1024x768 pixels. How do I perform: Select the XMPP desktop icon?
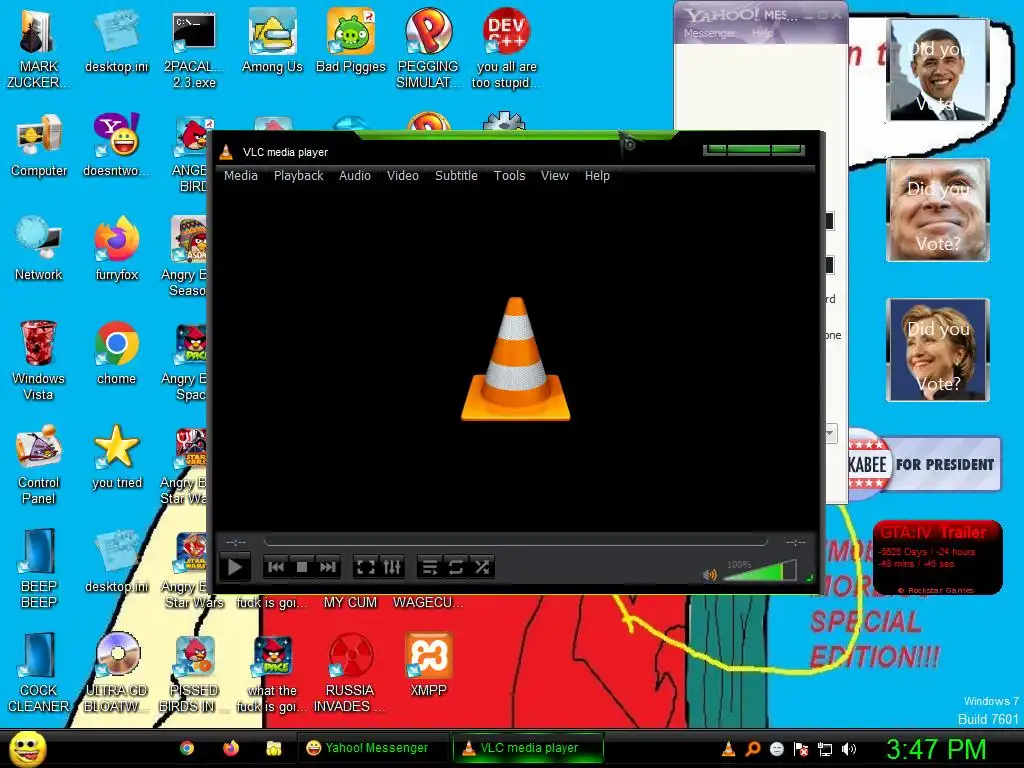click(428, 665)
